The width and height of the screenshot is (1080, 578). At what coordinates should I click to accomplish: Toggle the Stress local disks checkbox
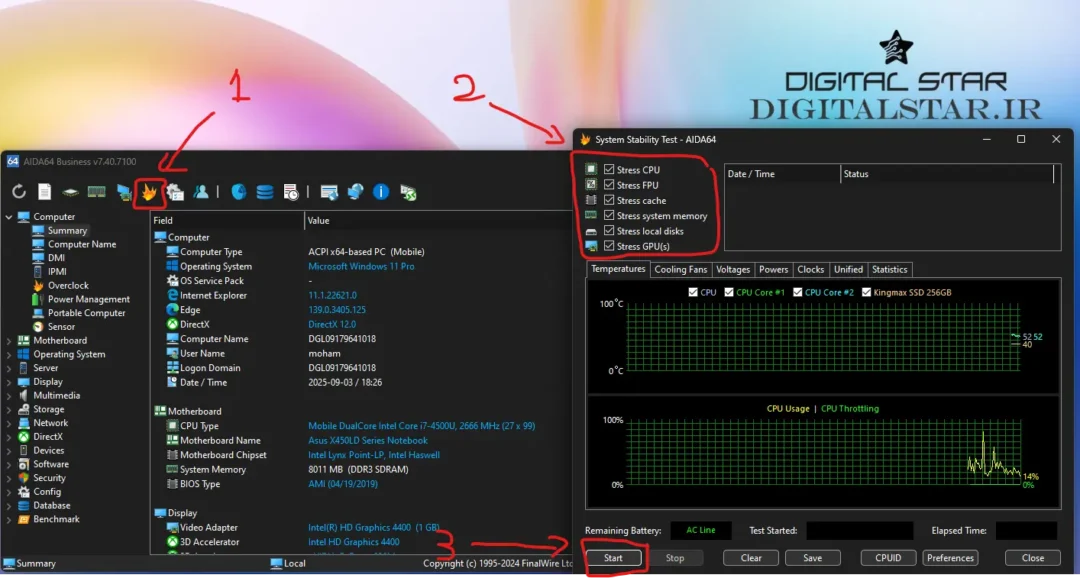tap(609, 231)
